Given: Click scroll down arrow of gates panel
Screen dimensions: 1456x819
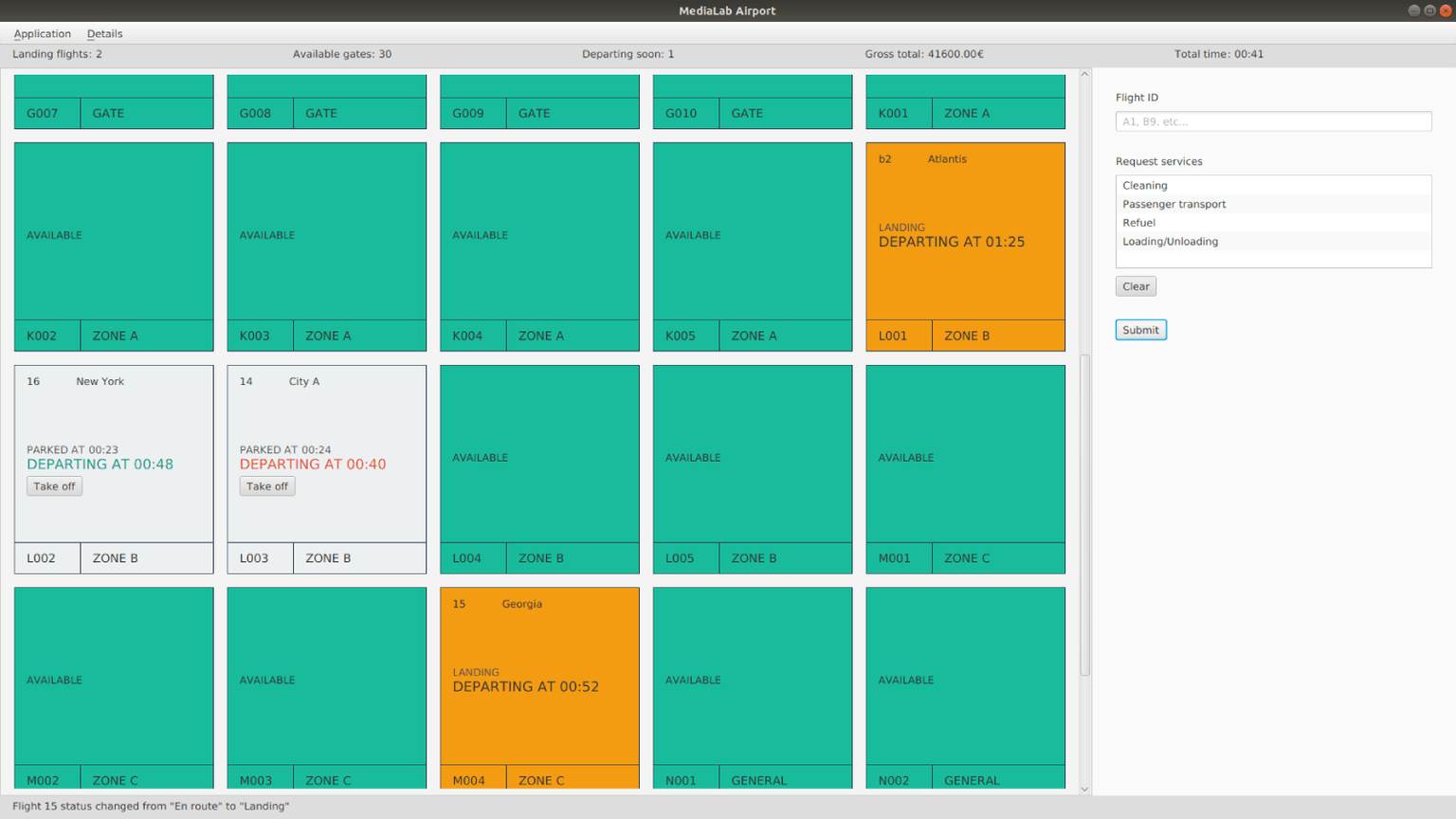Looking at the screenshot, I should click(x=1085, y=789).
